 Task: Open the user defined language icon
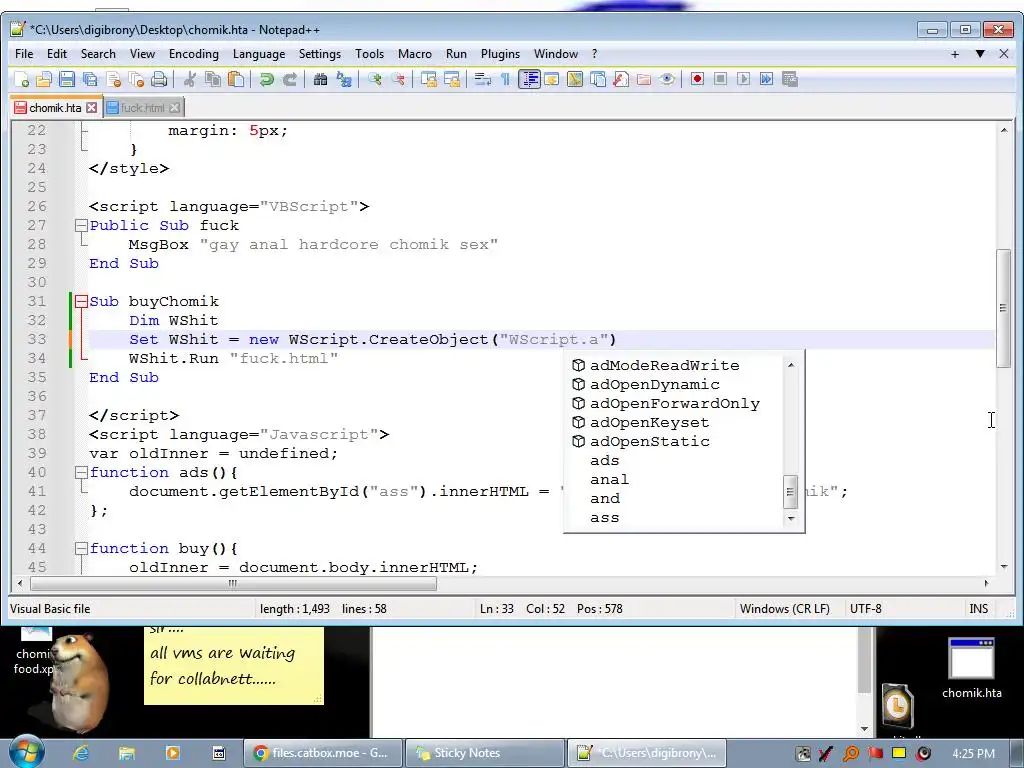[x=552, y=80]
